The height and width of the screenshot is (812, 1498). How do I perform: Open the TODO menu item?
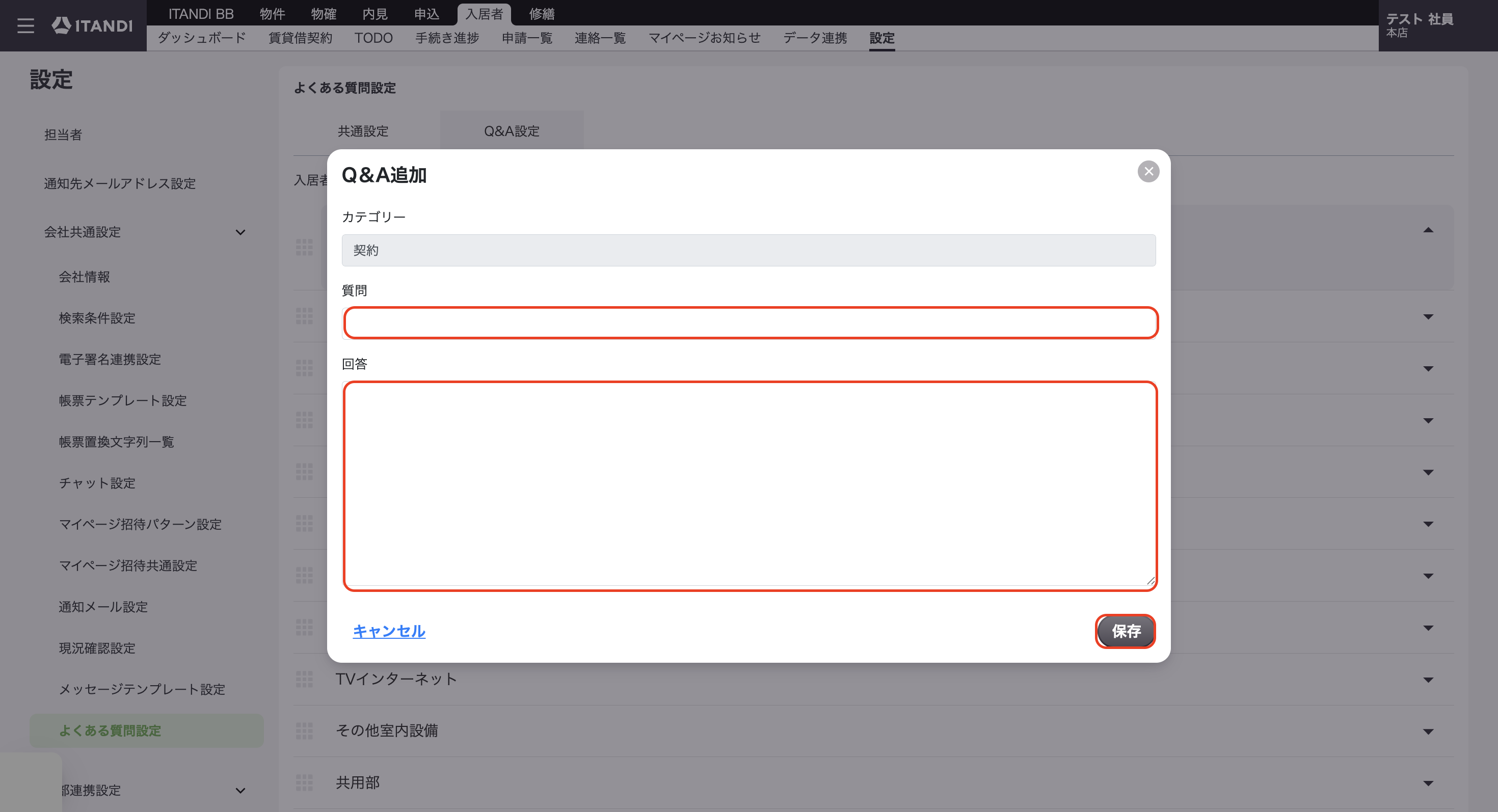pyautogui.click(x=373, y=38)
